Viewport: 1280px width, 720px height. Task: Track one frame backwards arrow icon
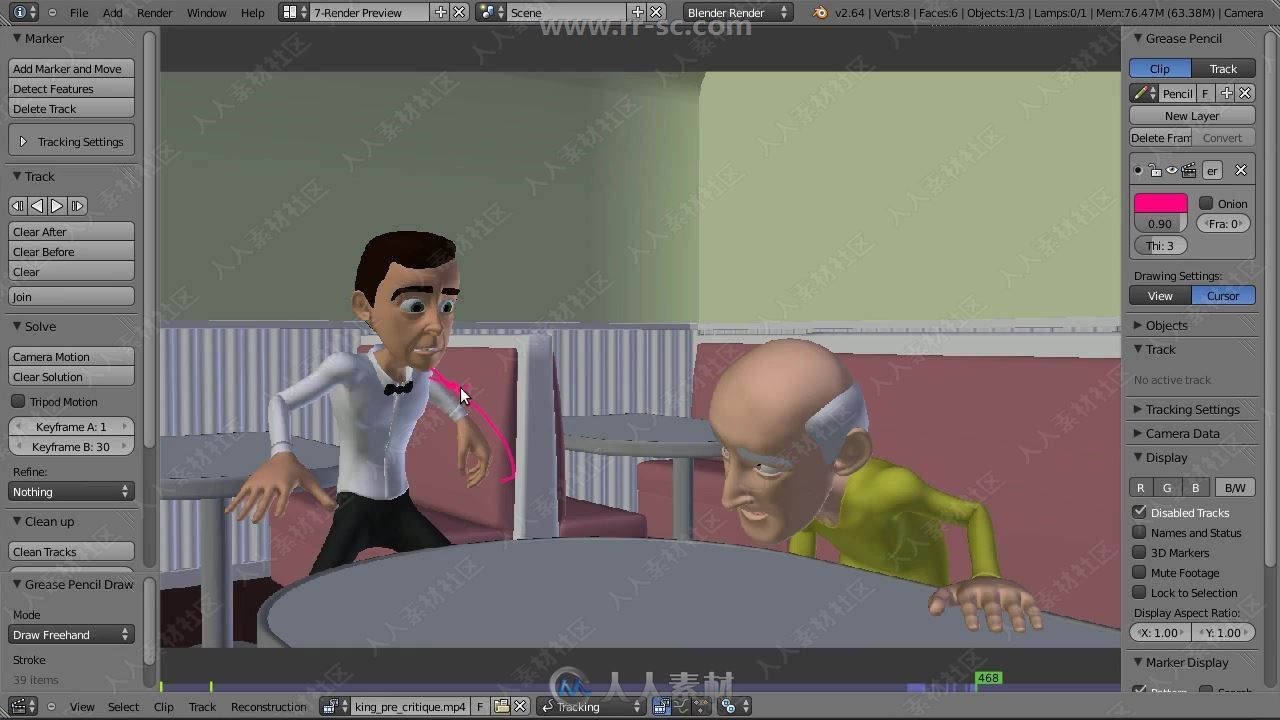37,206
